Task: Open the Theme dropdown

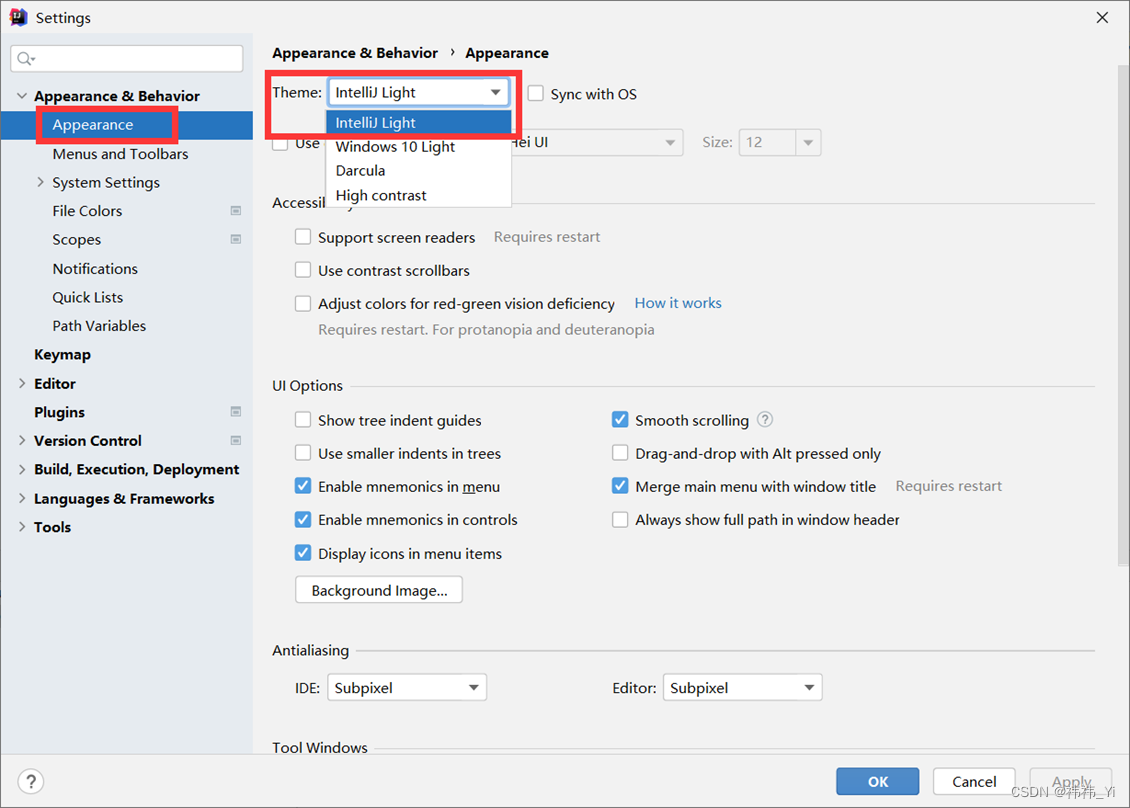Action: [418, 92]
